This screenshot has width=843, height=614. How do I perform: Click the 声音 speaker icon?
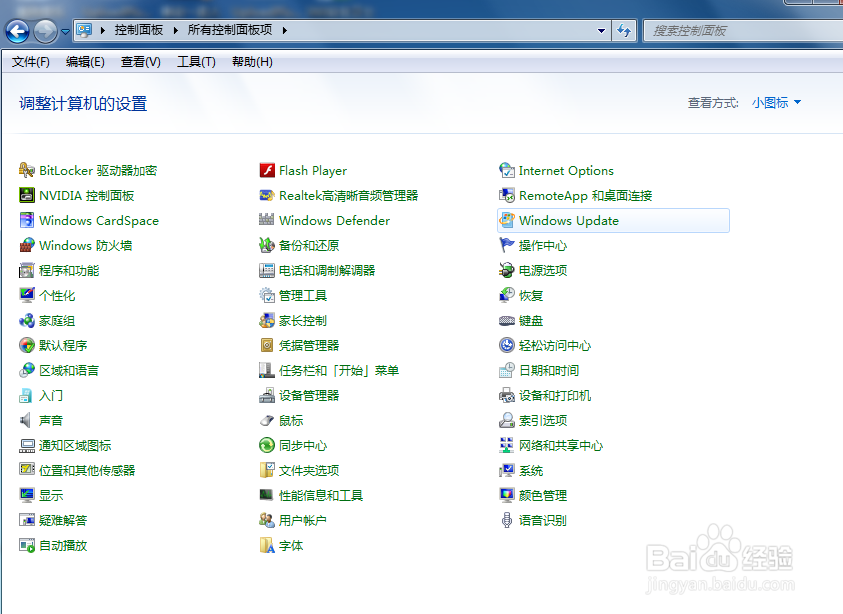(x=26, y=420)
